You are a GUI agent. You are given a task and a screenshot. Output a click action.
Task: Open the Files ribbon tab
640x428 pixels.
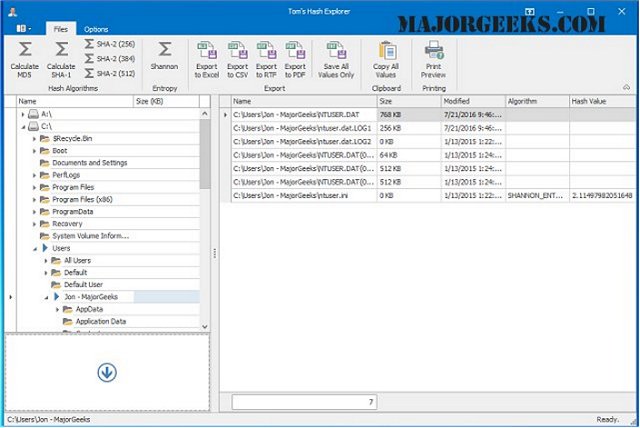(x=61, y=29)
